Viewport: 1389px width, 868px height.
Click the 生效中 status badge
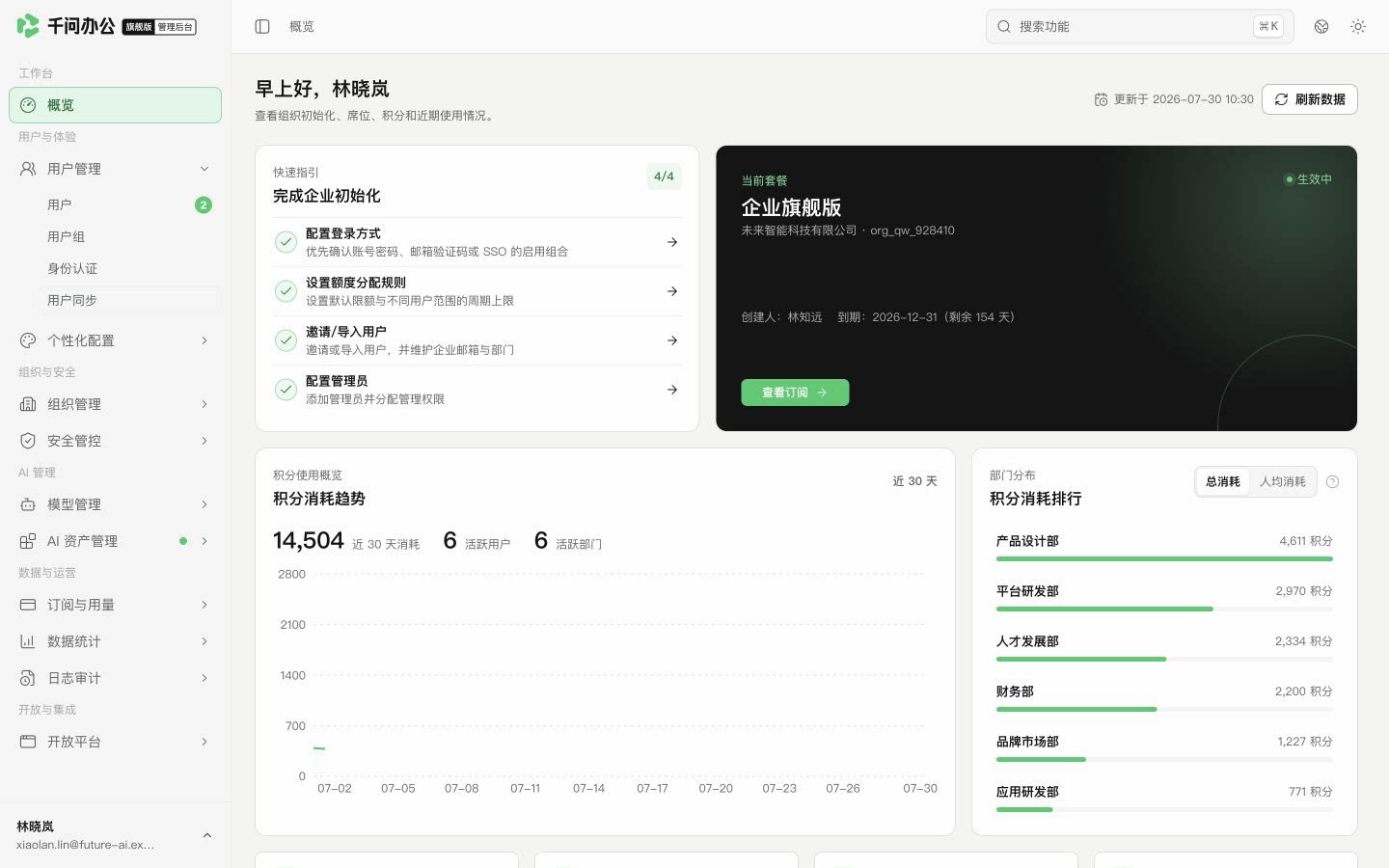(x=1308, y=179)
